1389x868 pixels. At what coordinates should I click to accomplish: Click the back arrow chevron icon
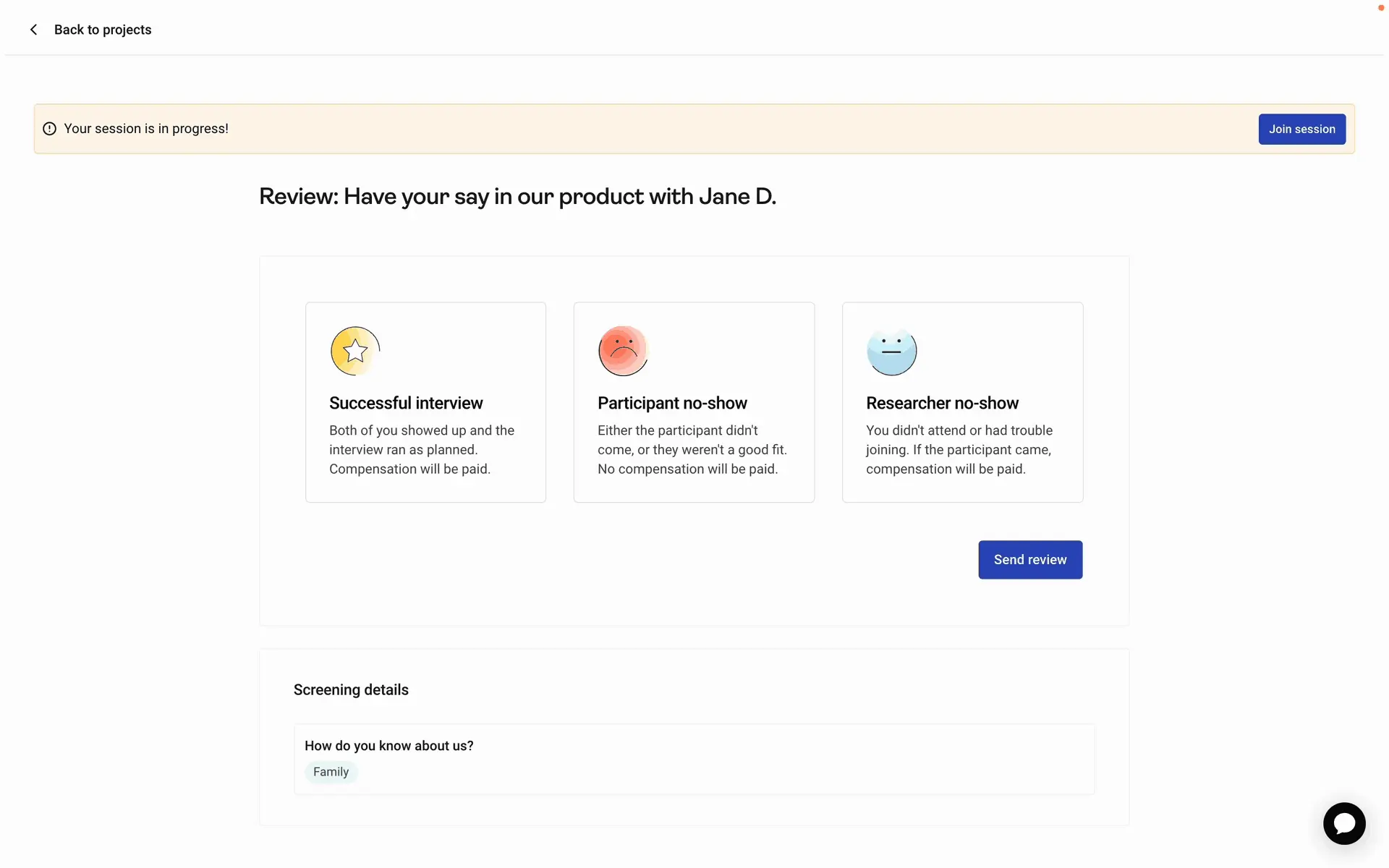pyautogui.click(x=33, y=30)
